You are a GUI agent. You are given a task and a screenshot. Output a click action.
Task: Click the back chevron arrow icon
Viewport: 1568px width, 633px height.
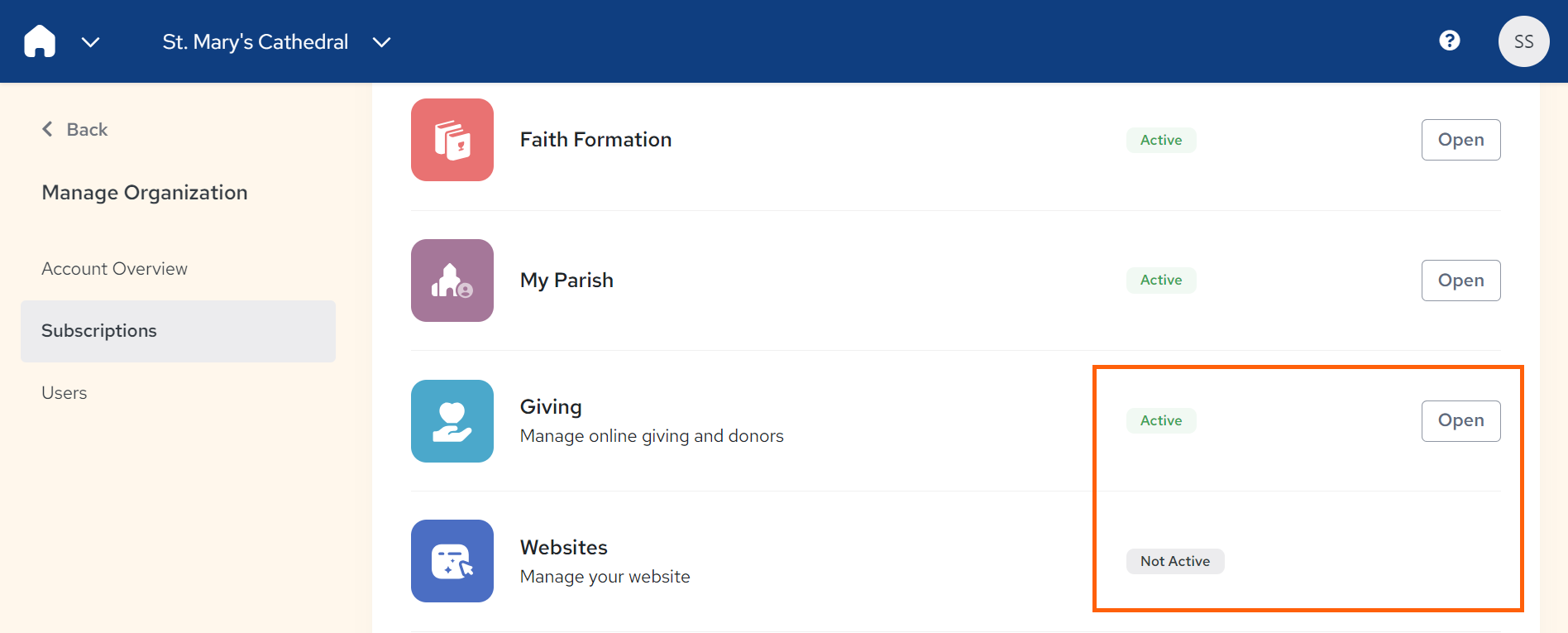point(47,129)
